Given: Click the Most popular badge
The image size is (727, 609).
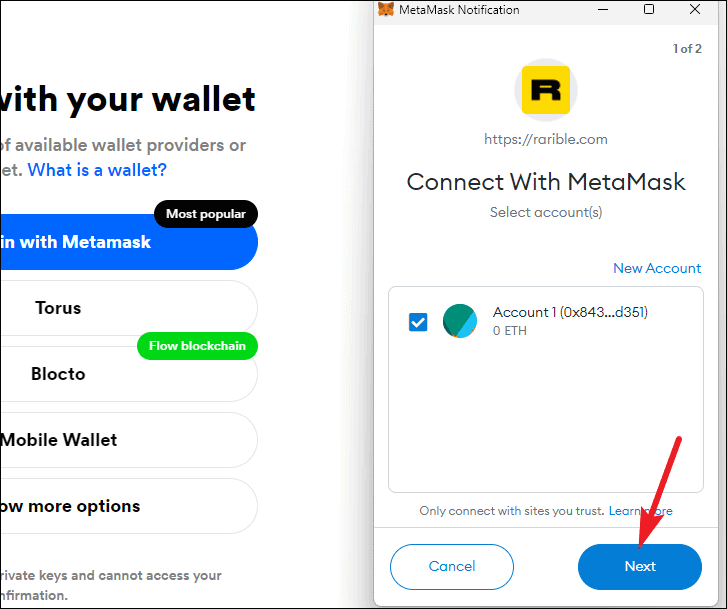Looking at the screenshot, I should tap(206, 214).
